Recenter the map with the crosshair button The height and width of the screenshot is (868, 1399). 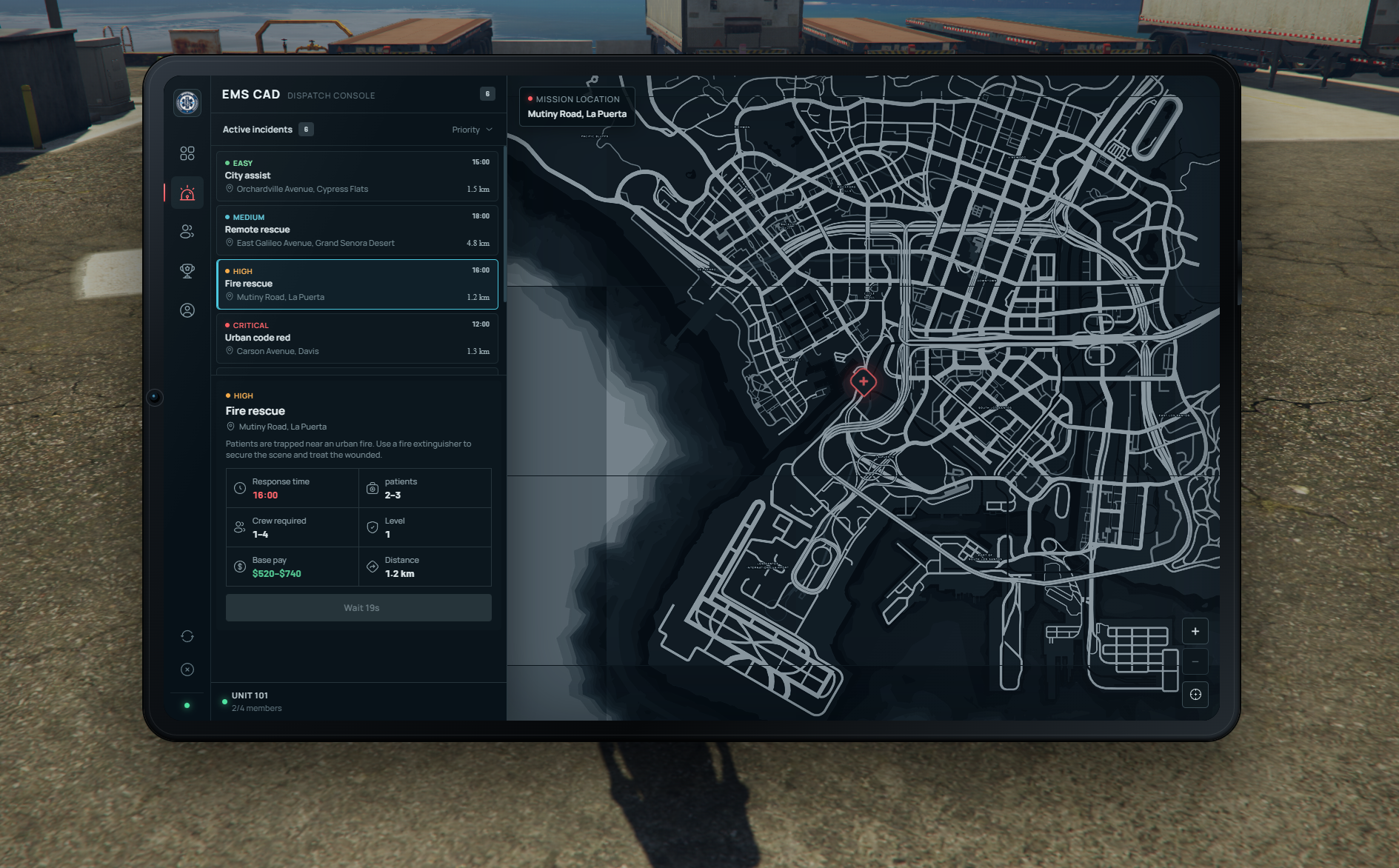(1195, 695)
